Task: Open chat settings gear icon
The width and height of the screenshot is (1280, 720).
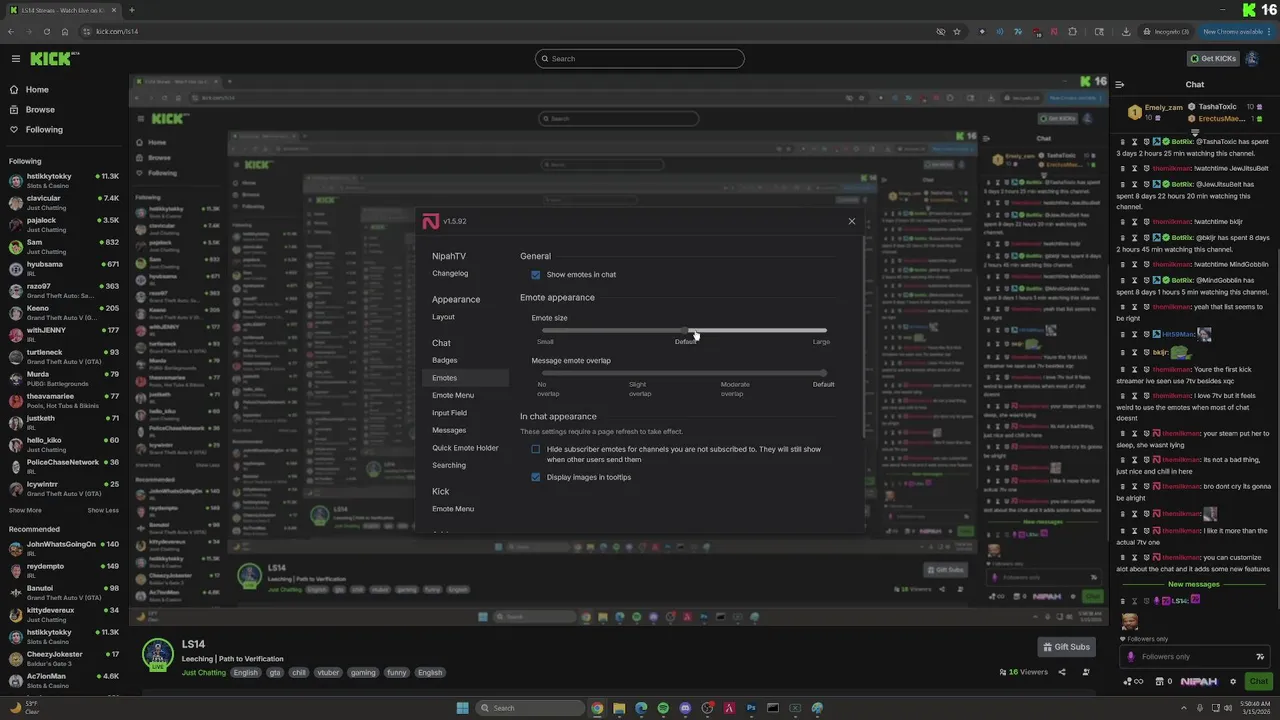Action: coord(1233,682)
